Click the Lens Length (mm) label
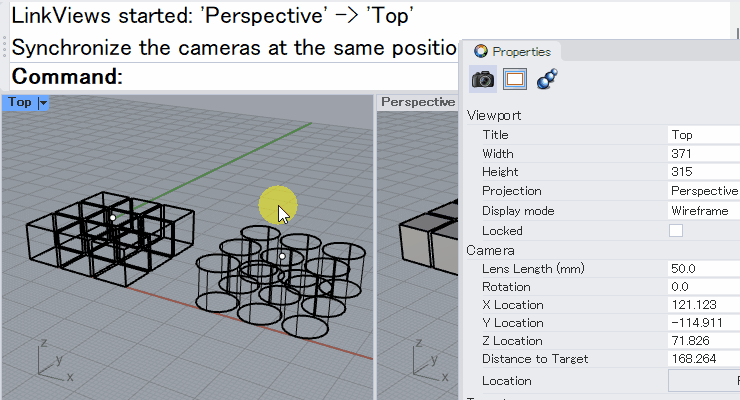Viewport: 740px width, 400px height. click(533, 269)
